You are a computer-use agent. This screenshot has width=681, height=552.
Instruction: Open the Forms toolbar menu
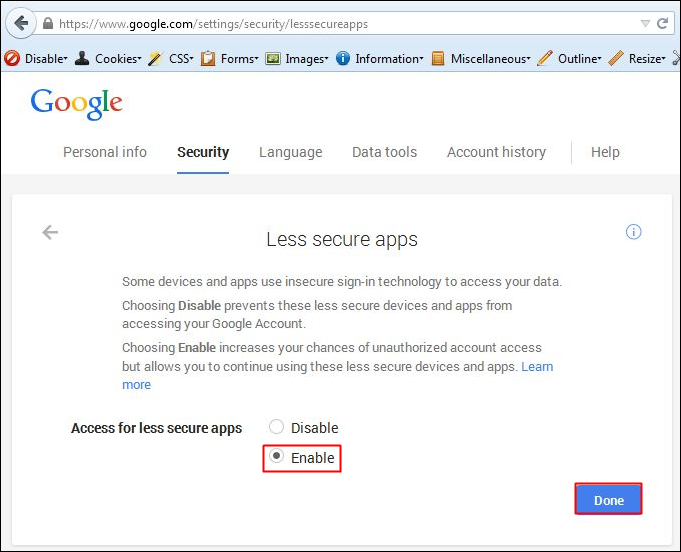[x=230, y=58]
